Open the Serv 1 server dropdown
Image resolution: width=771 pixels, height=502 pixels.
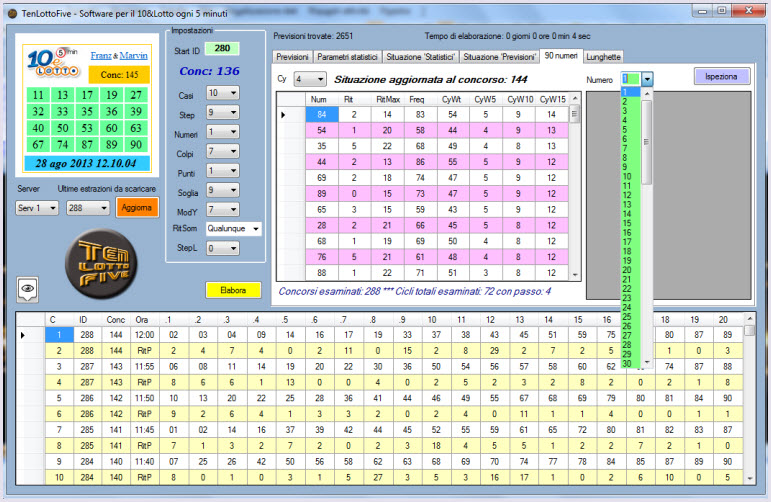(37, 208)
